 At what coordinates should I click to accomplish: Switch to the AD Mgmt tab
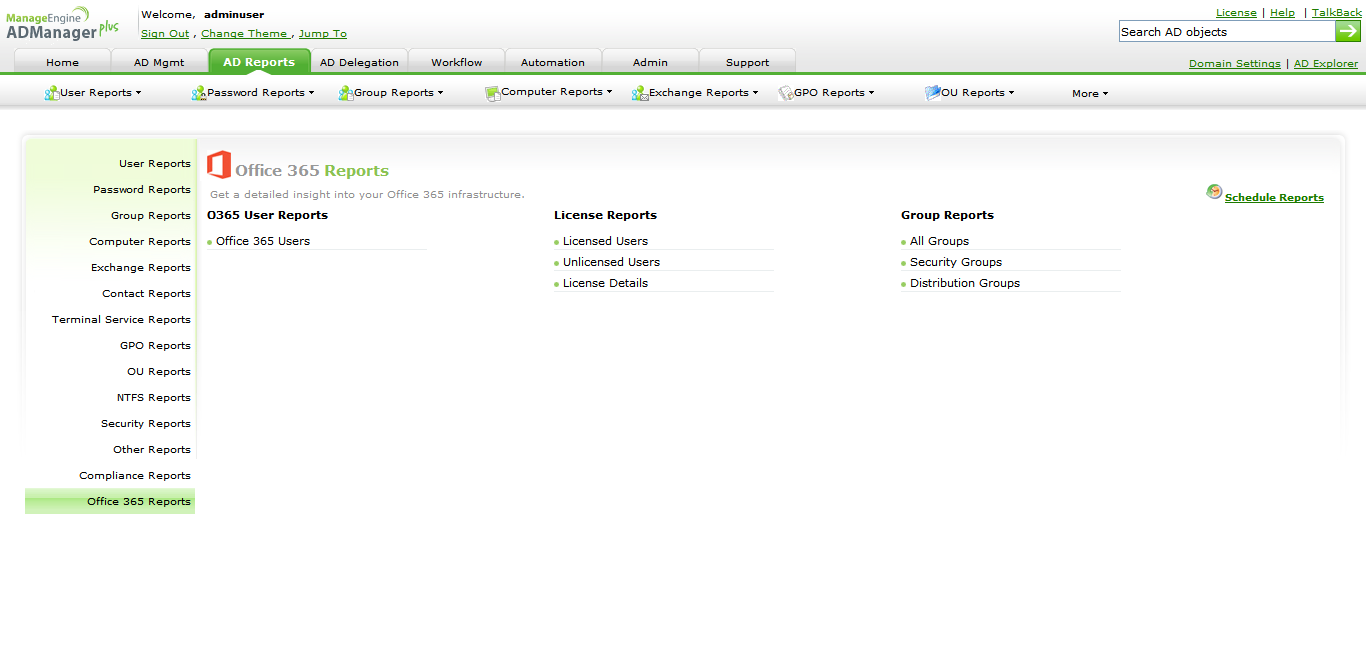(159, 62)
